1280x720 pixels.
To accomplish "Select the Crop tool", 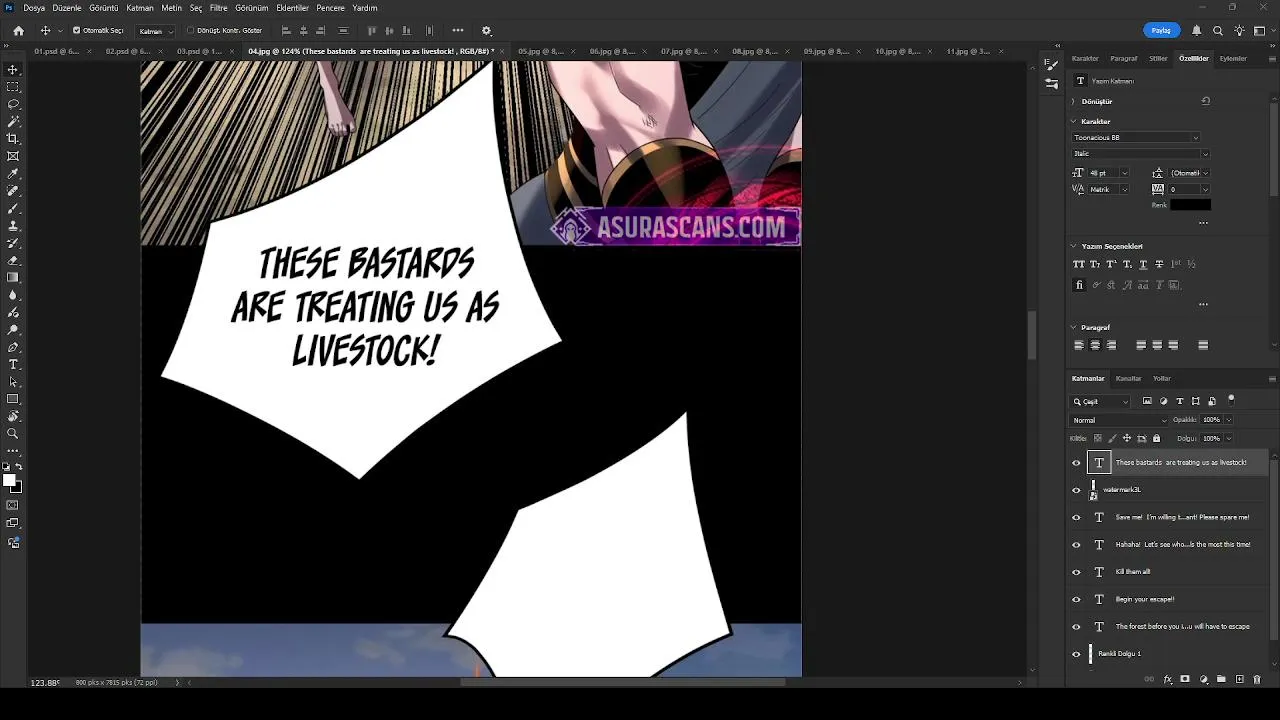I will tap(13, 139).
